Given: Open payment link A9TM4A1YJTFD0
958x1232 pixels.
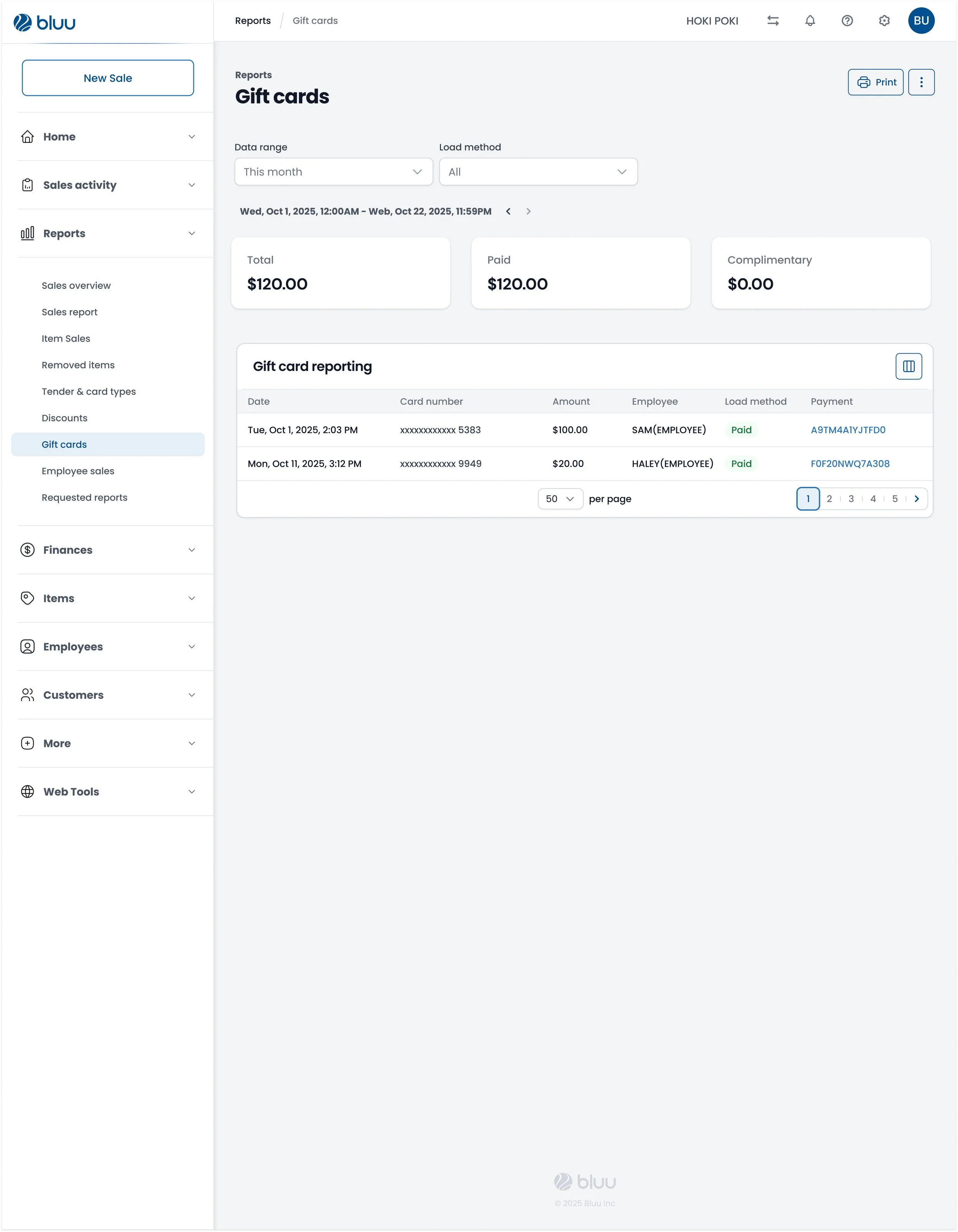Looking at the screenshot, I should coord(848,431).
